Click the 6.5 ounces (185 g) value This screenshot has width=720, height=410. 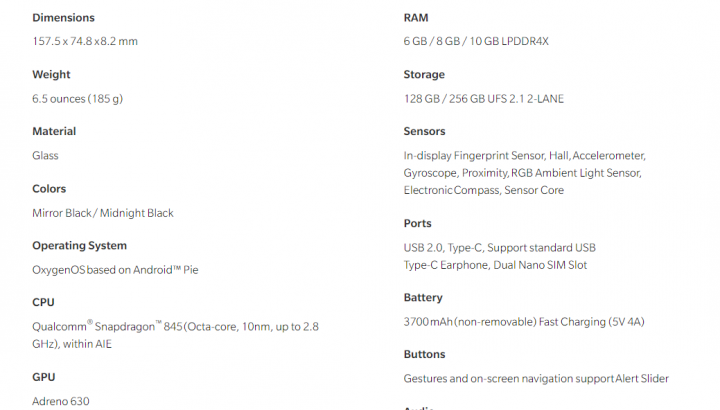coord(78,99)
